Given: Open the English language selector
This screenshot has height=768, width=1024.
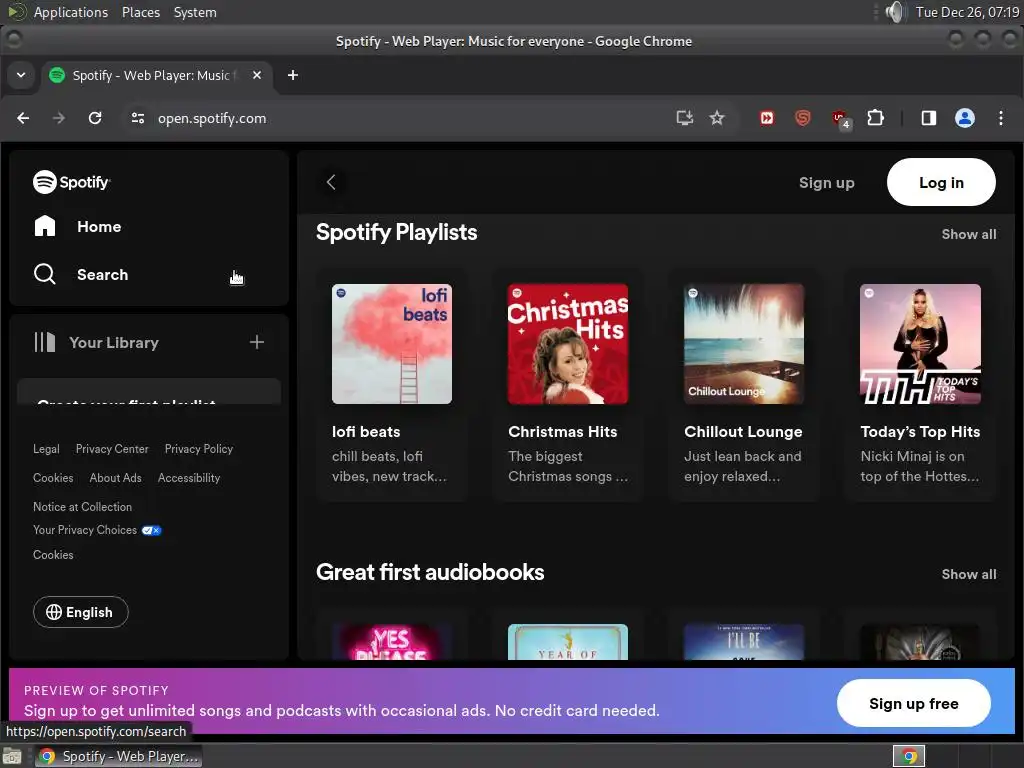Looking at the screenshot, I should [81, 612].
